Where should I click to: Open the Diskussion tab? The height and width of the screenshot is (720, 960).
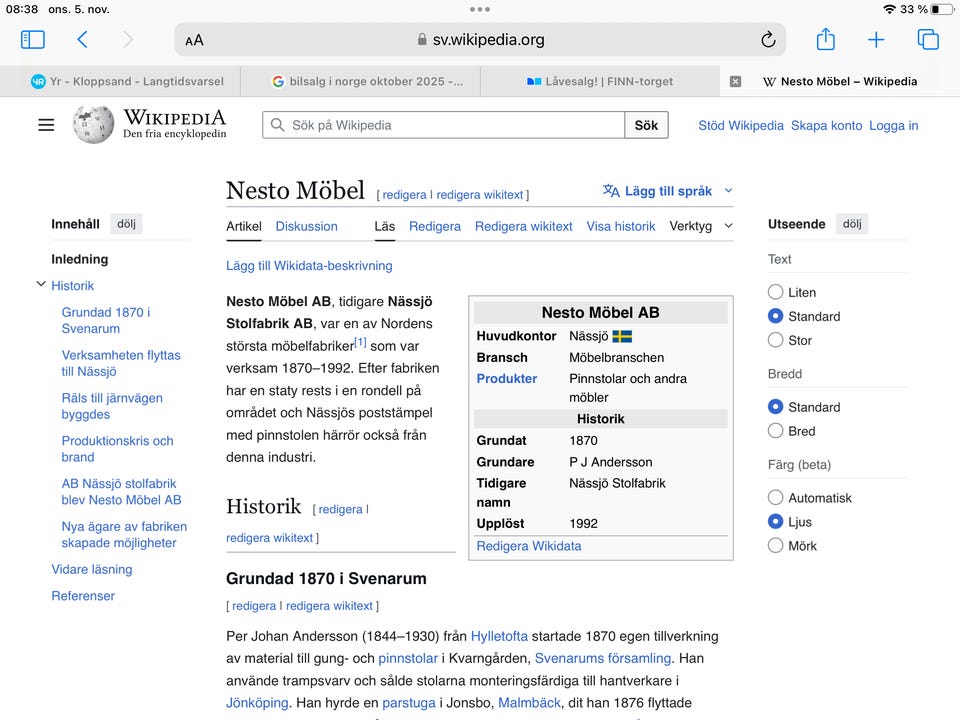(306, 226)
